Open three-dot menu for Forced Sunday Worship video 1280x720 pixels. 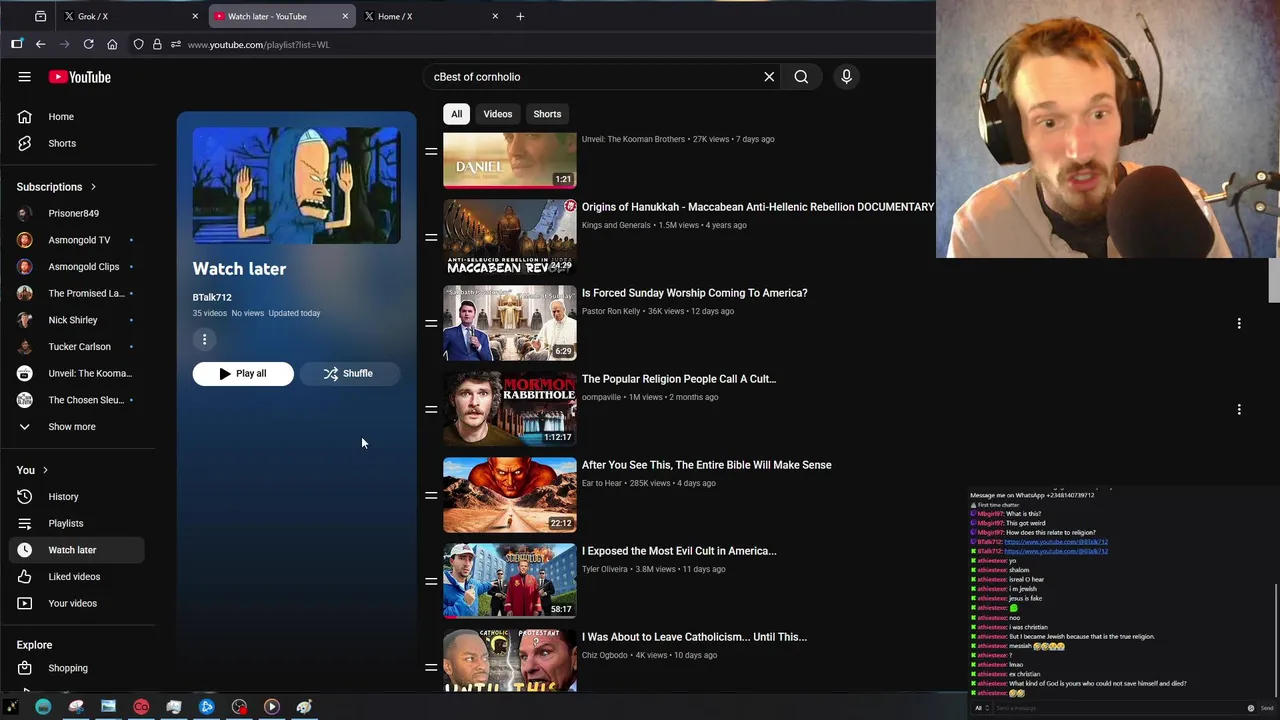click(1239, 323)
